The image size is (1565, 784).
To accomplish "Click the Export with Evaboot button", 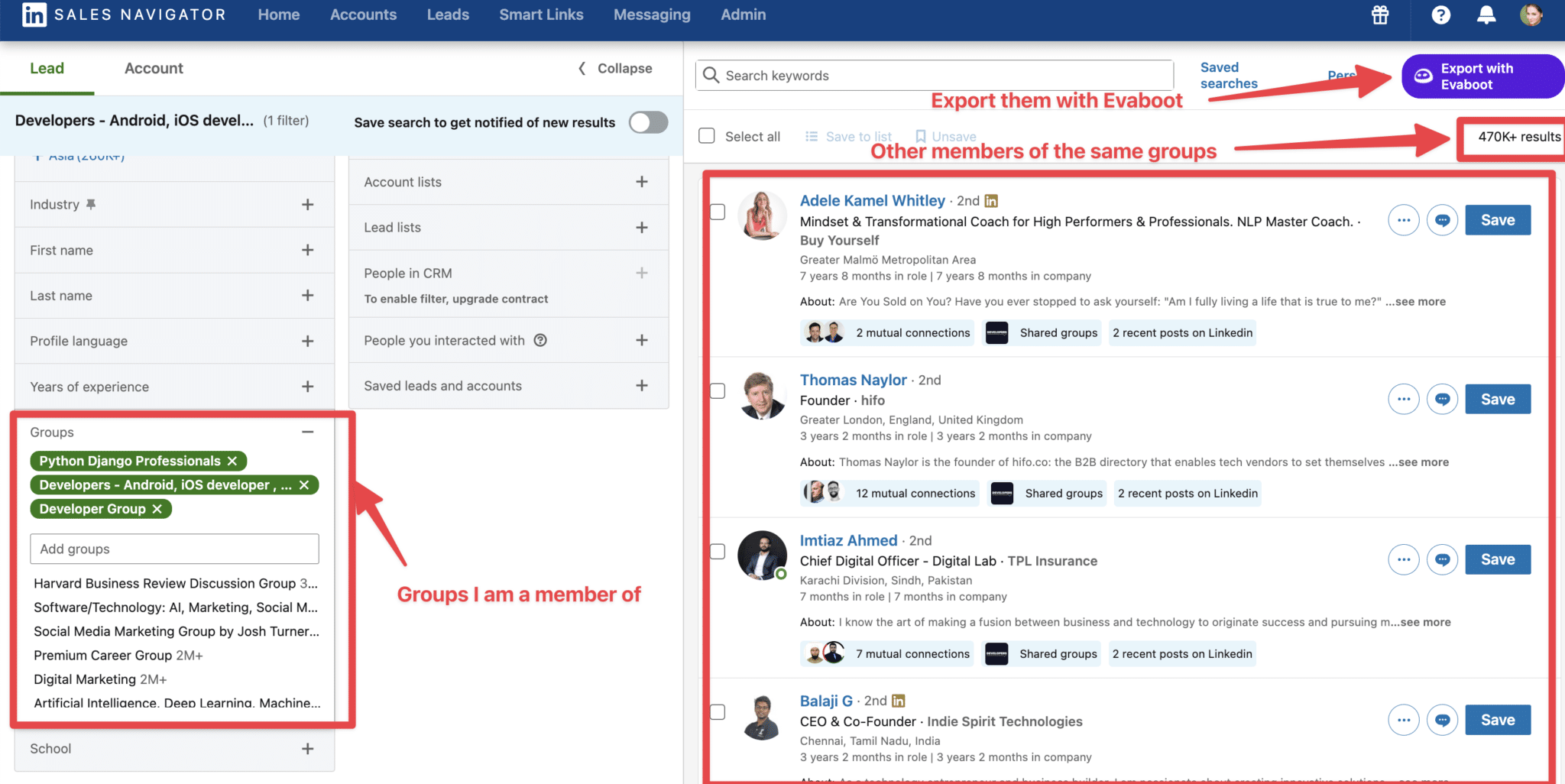I will coord(1481,76).
